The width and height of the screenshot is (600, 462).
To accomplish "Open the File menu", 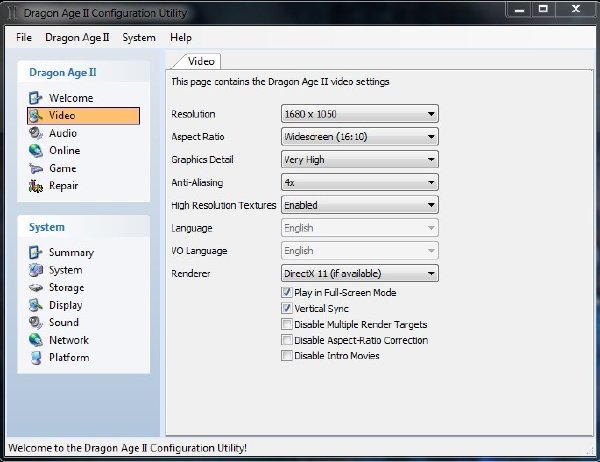I will [x=24, y=38].
